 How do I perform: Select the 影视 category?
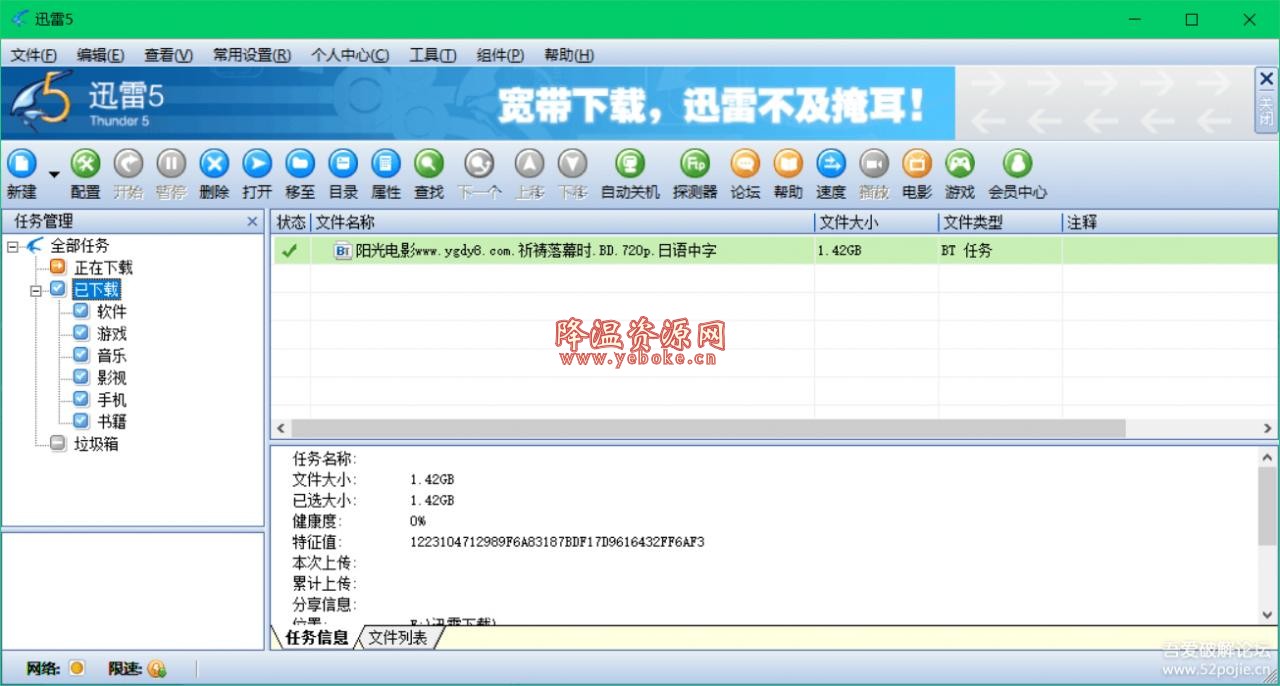click(112, 378)
